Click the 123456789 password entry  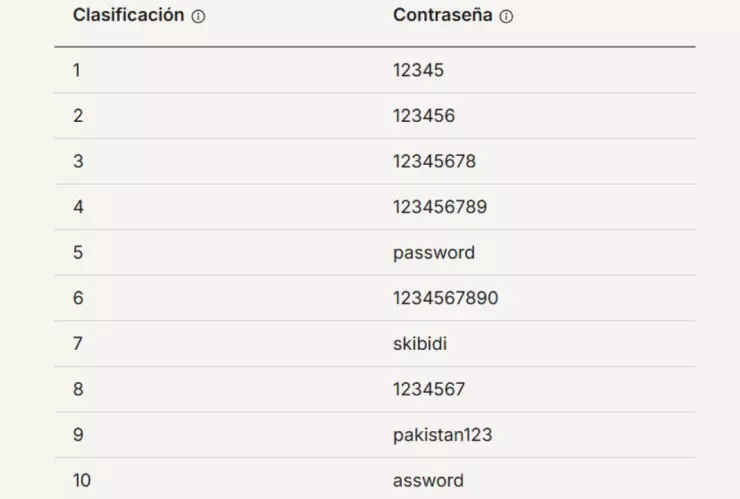pyautogui.click(x=440, y=207)
